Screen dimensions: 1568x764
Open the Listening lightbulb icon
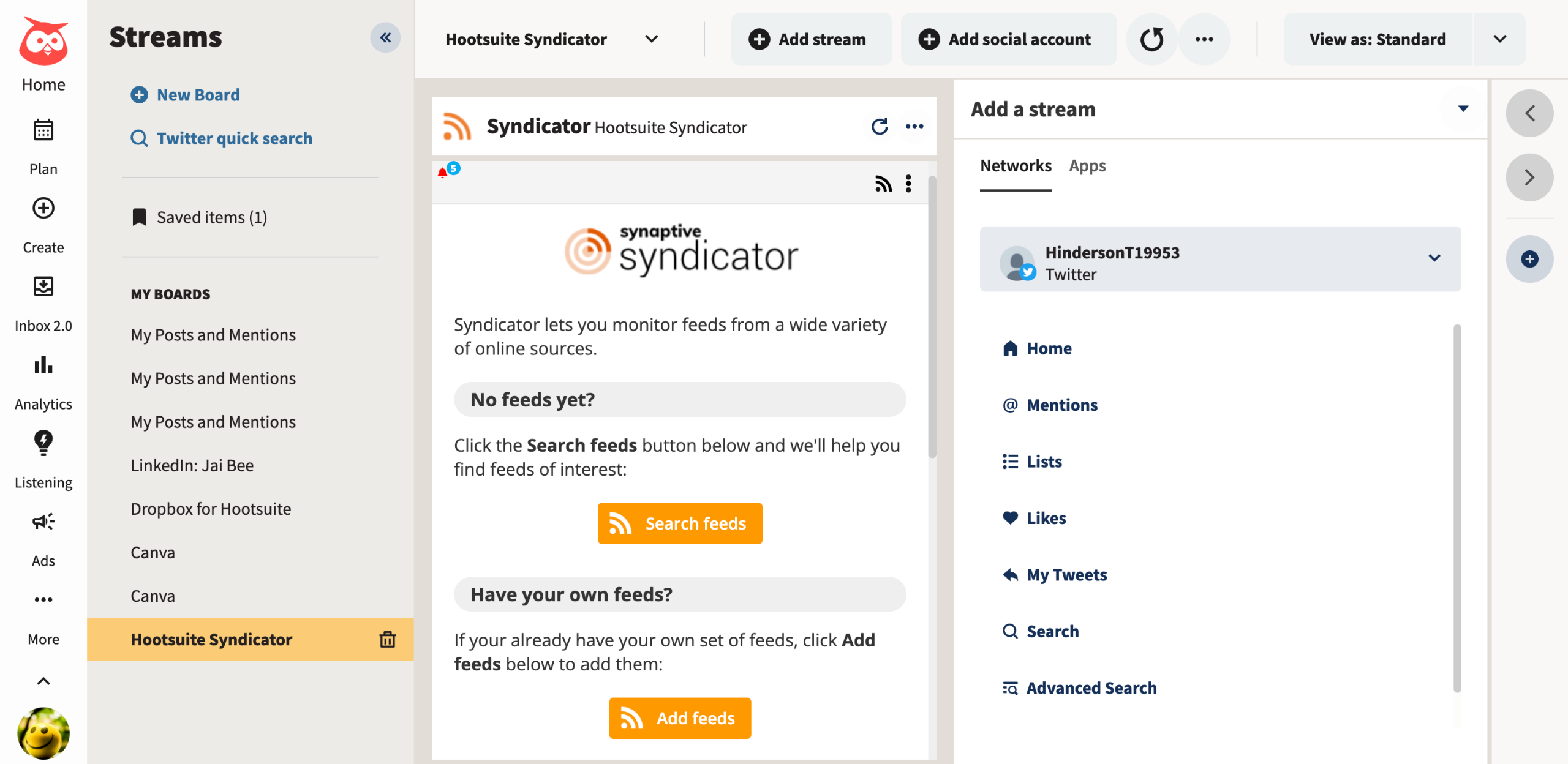[x=43, y=442]
